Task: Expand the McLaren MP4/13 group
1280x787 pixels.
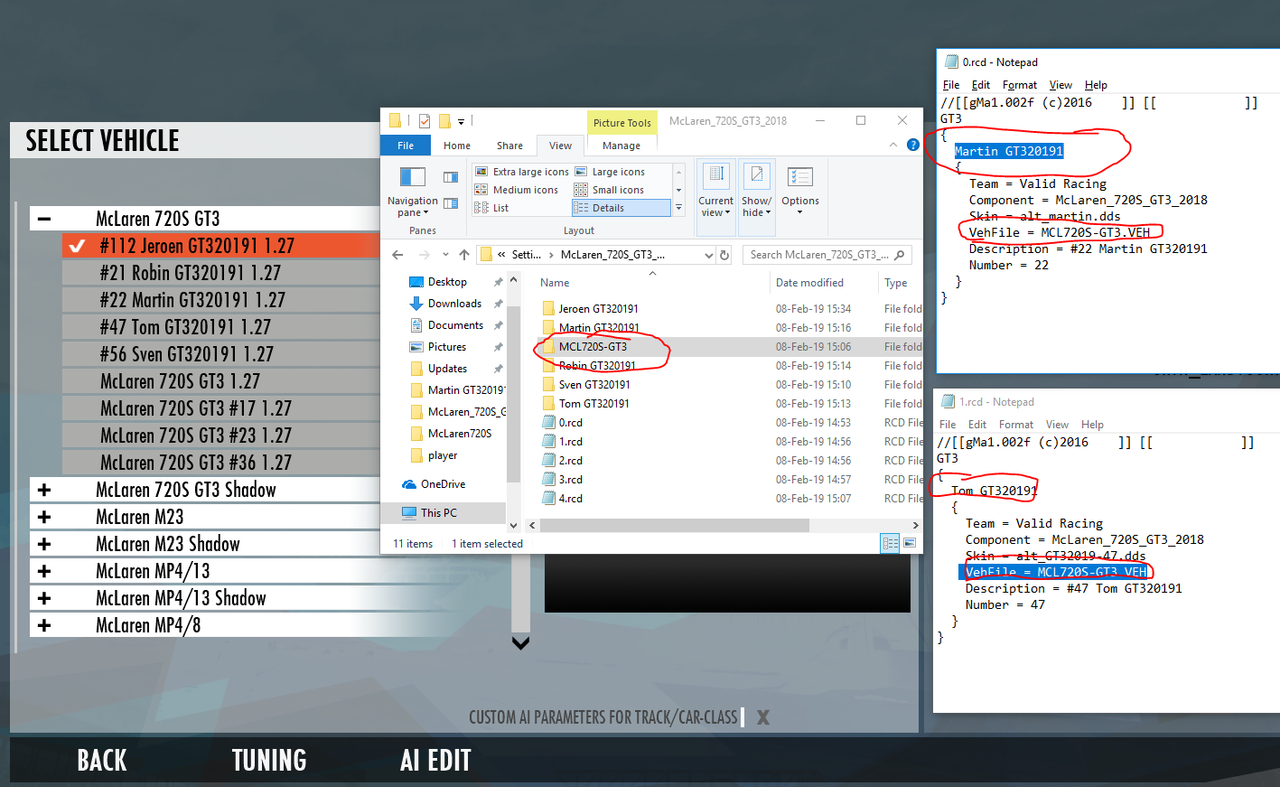Action: pos(44,571)
